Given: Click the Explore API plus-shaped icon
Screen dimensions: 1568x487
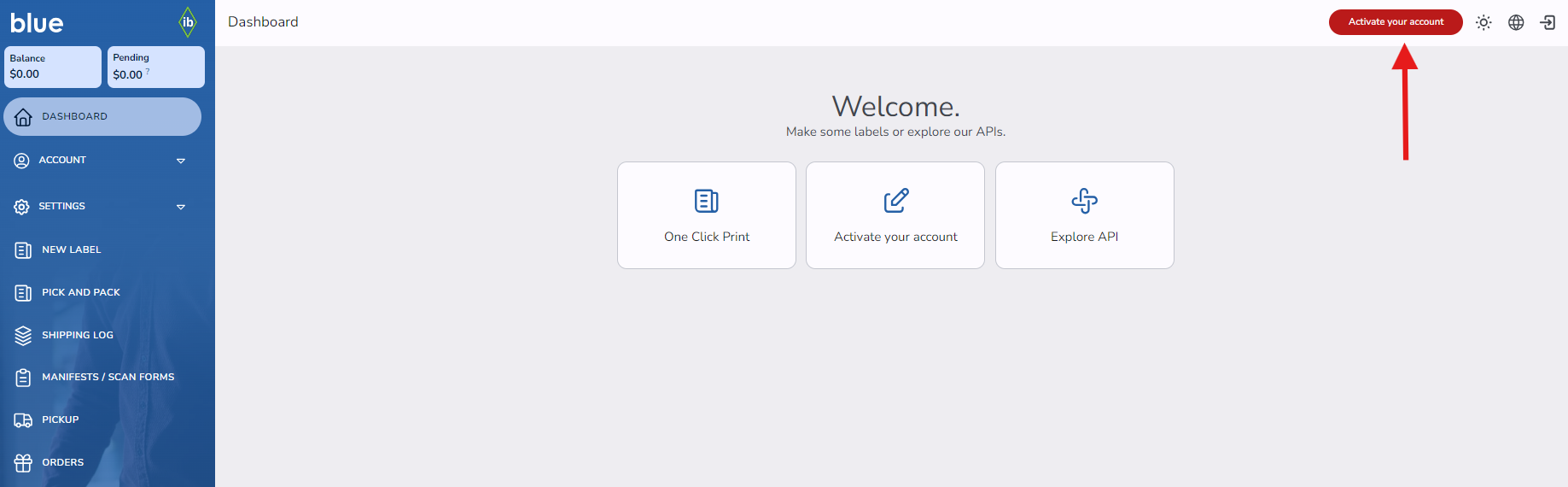Looking at the screenshot, I should (1084, 201).
